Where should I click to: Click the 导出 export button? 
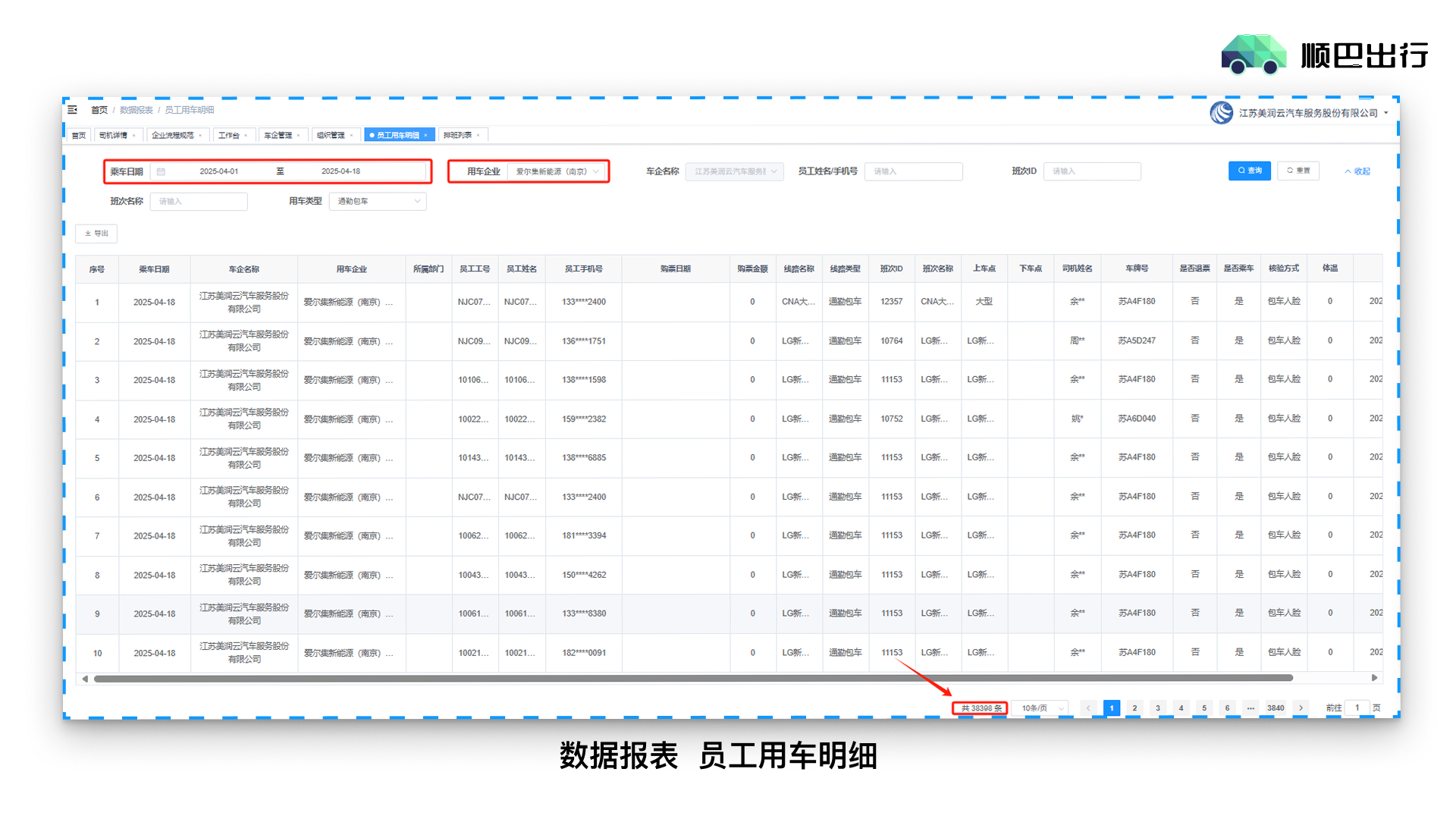96,234
